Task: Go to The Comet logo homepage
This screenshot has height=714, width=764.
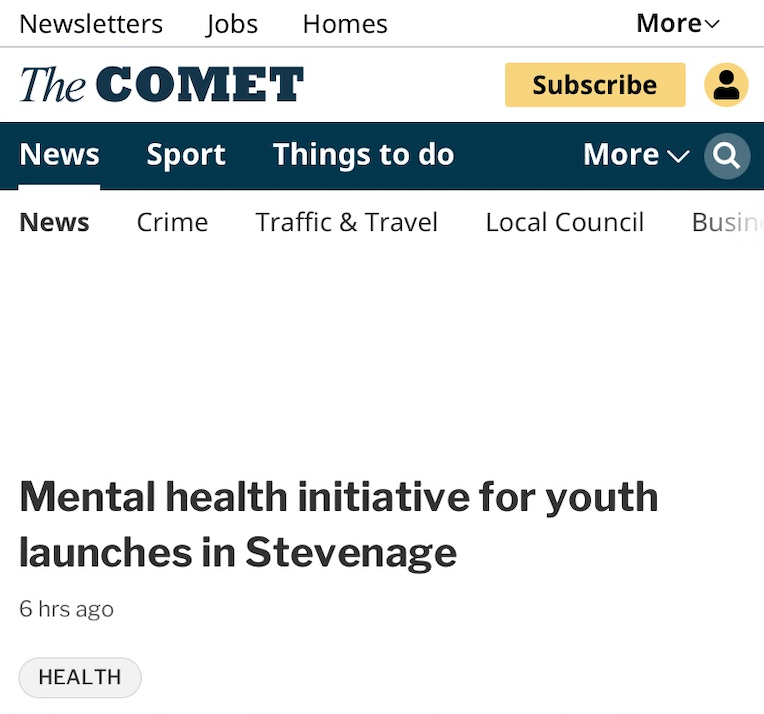Action: [x=161, y=84]
